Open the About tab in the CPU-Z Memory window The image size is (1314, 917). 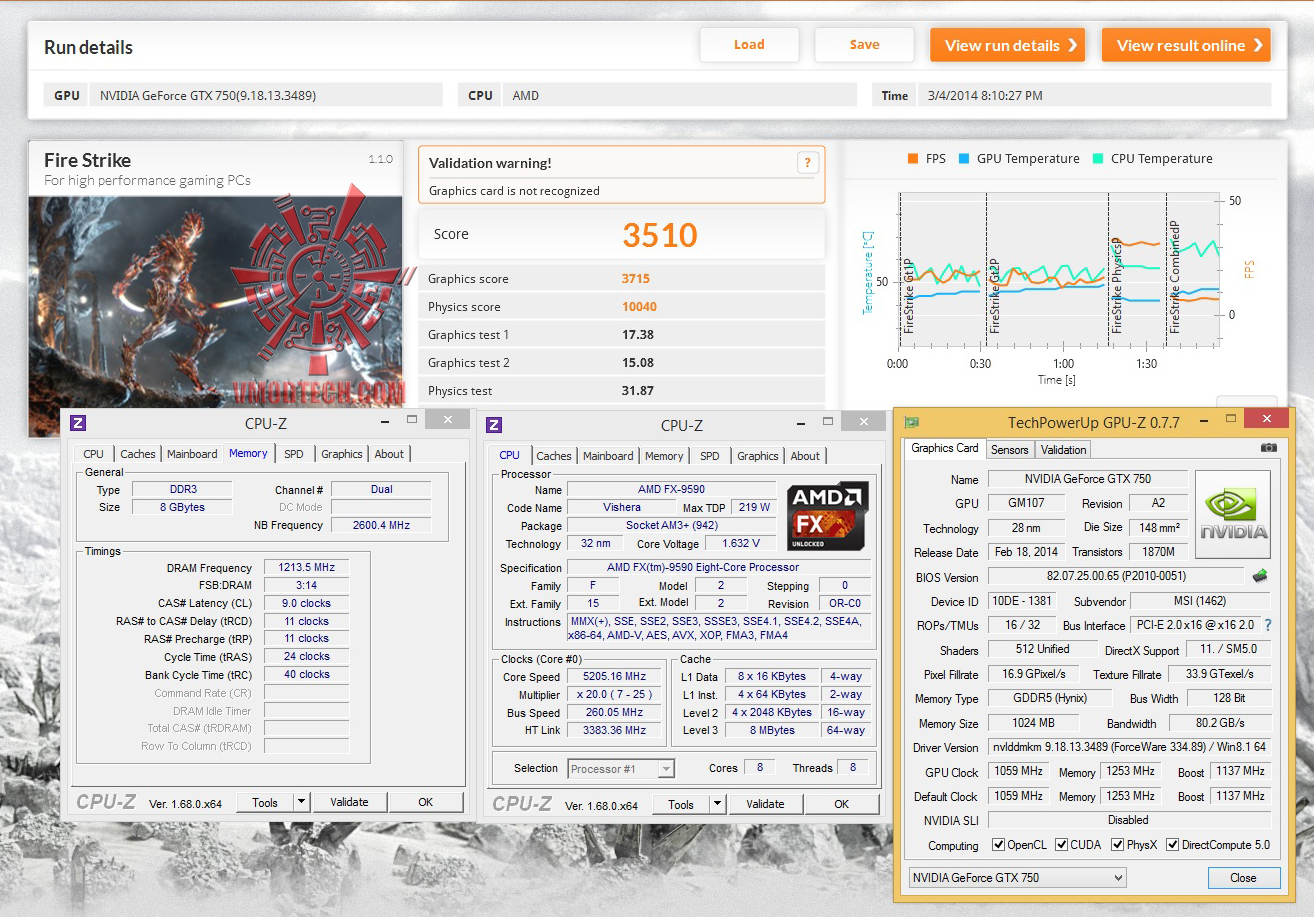(389, 454)
